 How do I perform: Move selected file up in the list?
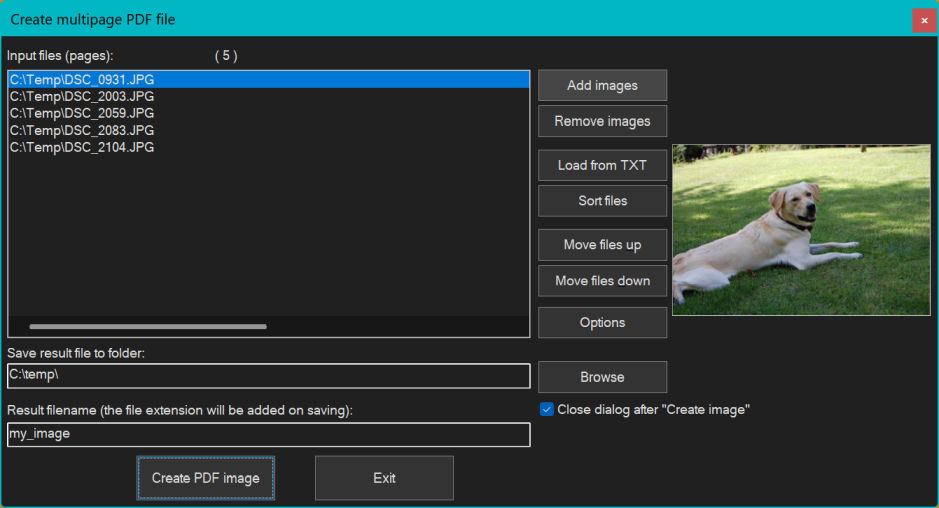(x=602, y=245)
